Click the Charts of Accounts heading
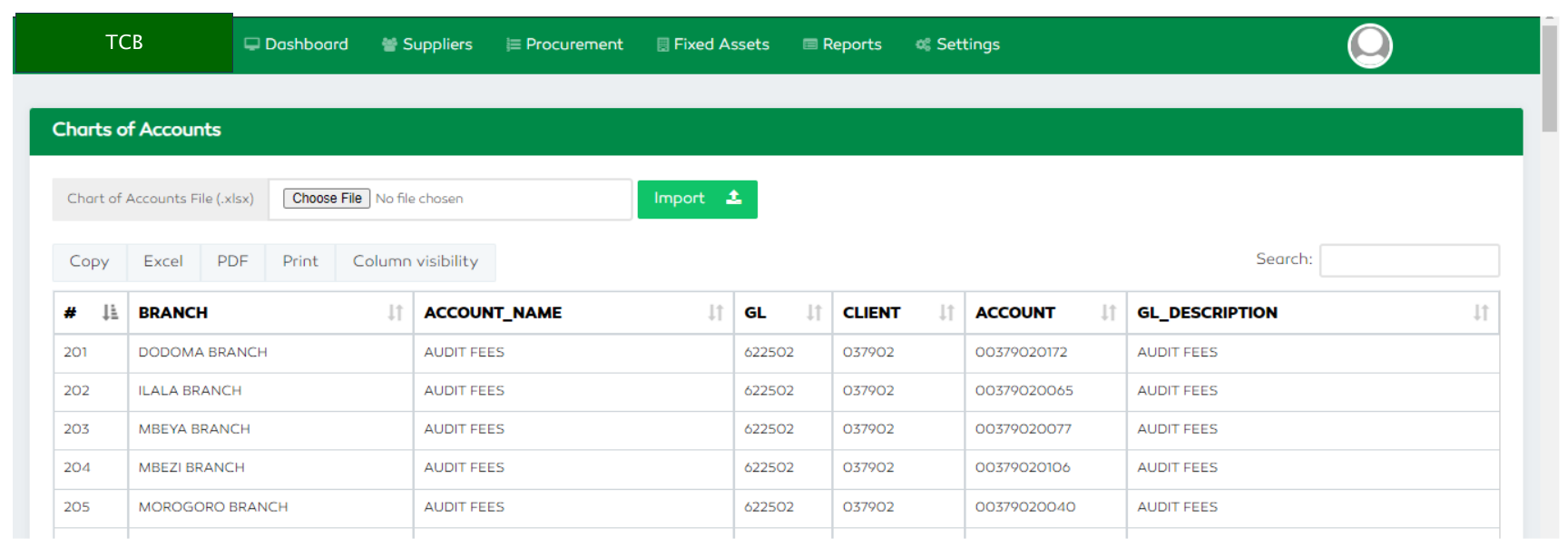The height and width of the screenshot is (547, 1568). tap(136, 130)
